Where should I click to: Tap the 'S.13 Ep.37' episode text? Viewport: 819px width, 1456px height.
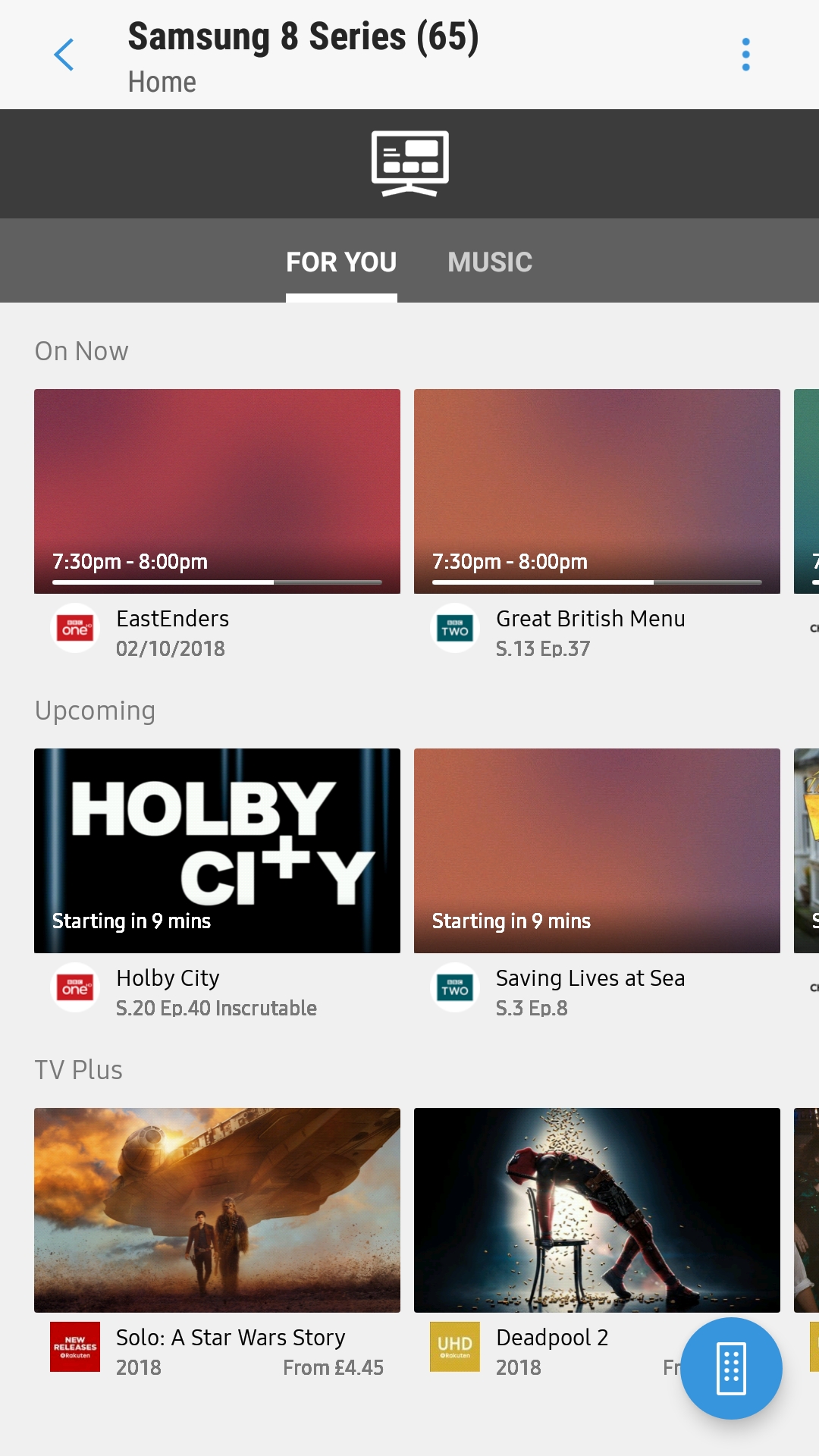click(543, 648)
